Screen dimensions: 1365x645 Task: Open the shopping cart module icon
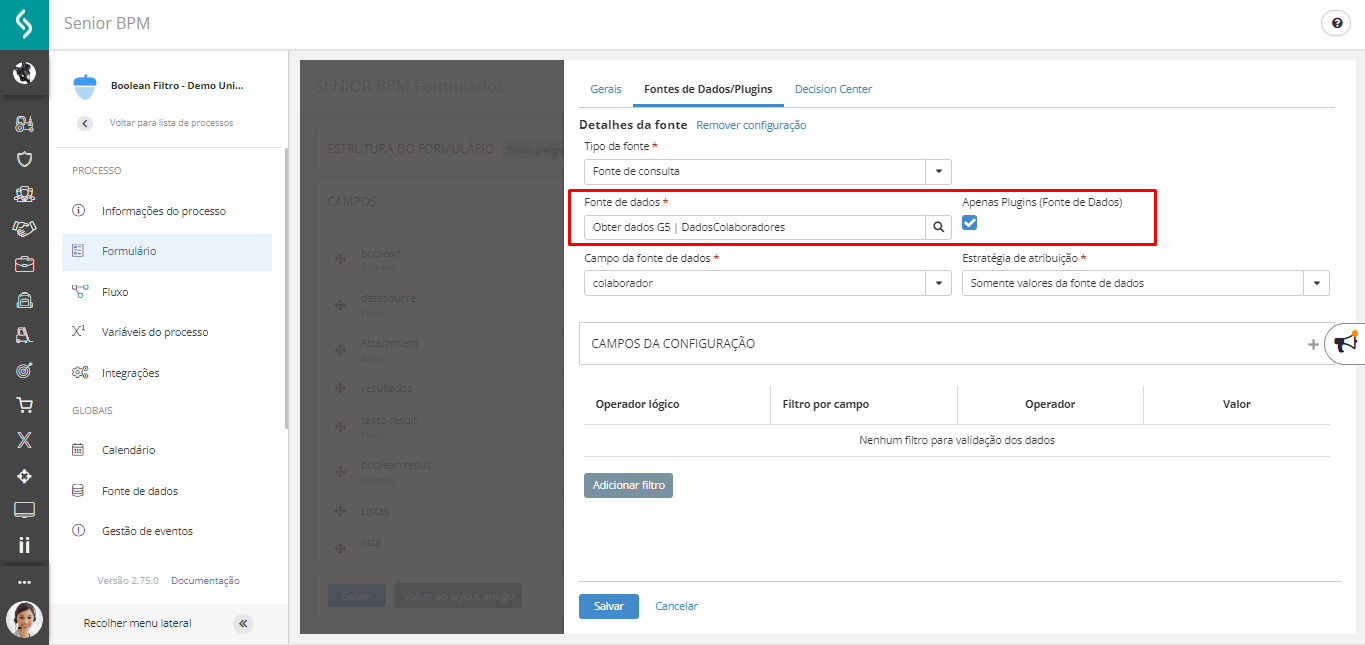click(24, 405)
